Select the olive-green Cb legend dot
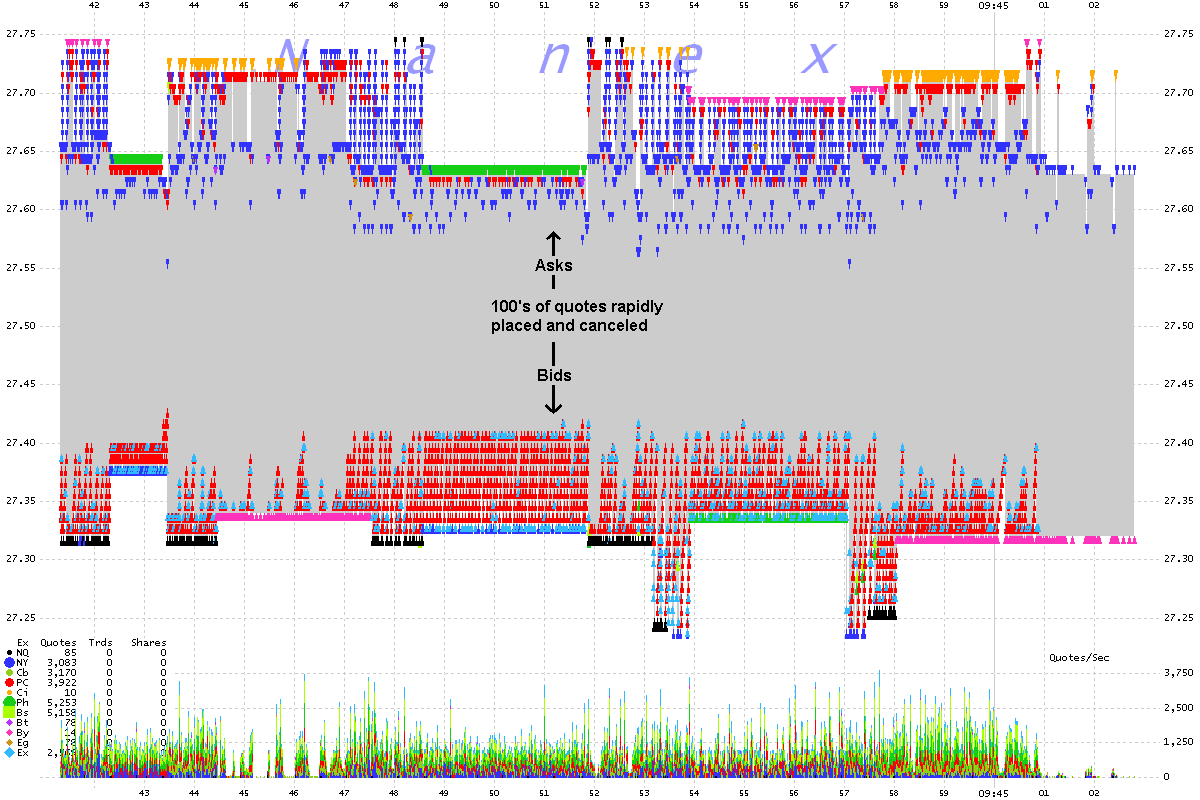Image resolution: width=1200 pixels, height=800 pixels. pyautogui.click(x=8, y=672)
